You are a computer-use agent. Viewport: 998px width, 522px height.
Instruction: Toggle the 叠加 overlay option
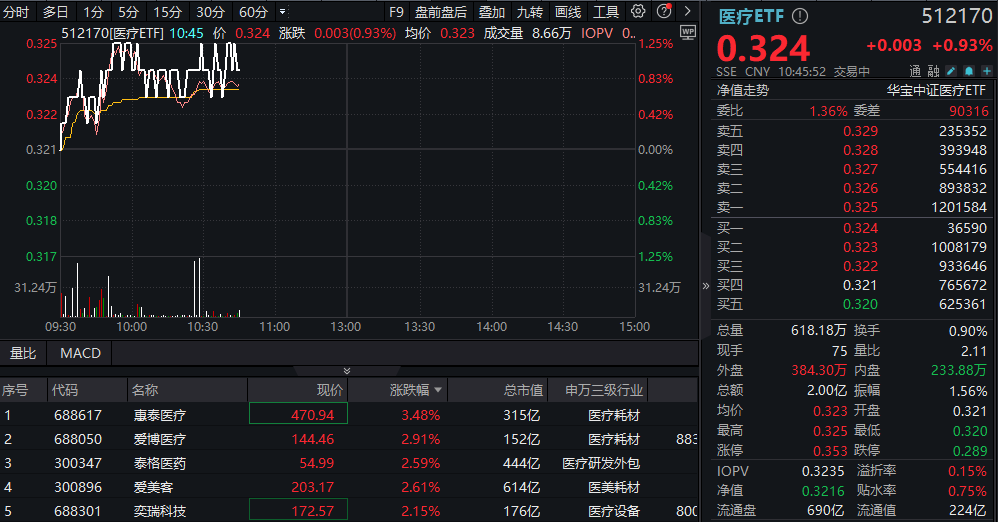pos(491,12)
